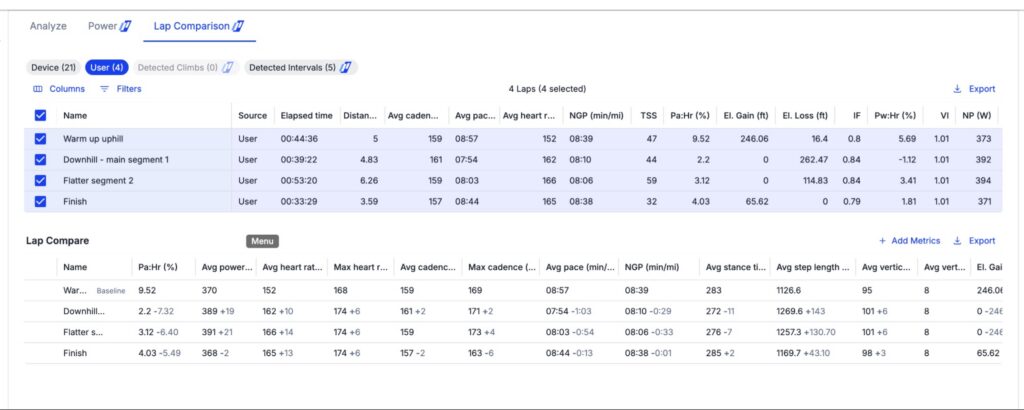The height and width of the screenshot is (410, 1024).
Task: Click Downhill - main segment 1 name
Action: pos(116,159)
